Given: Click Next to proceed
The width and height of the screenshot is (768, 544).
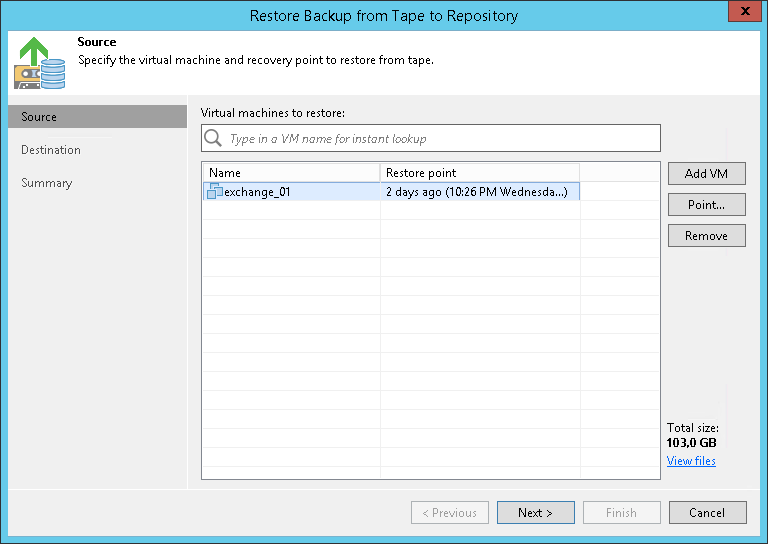Looking at the screenshot, I should [535, 513].
